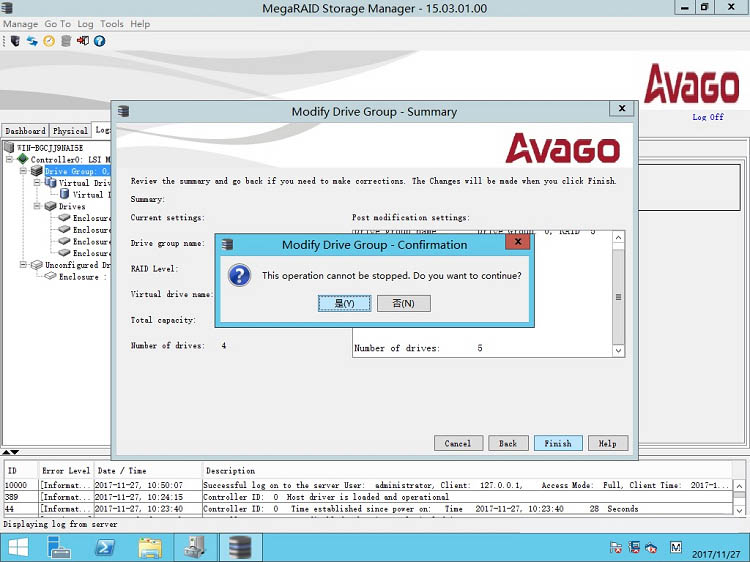Click the Drives folder disk icon
This screenshot has height=562, width=750.
pyautogui.click(x=50, y=206)
